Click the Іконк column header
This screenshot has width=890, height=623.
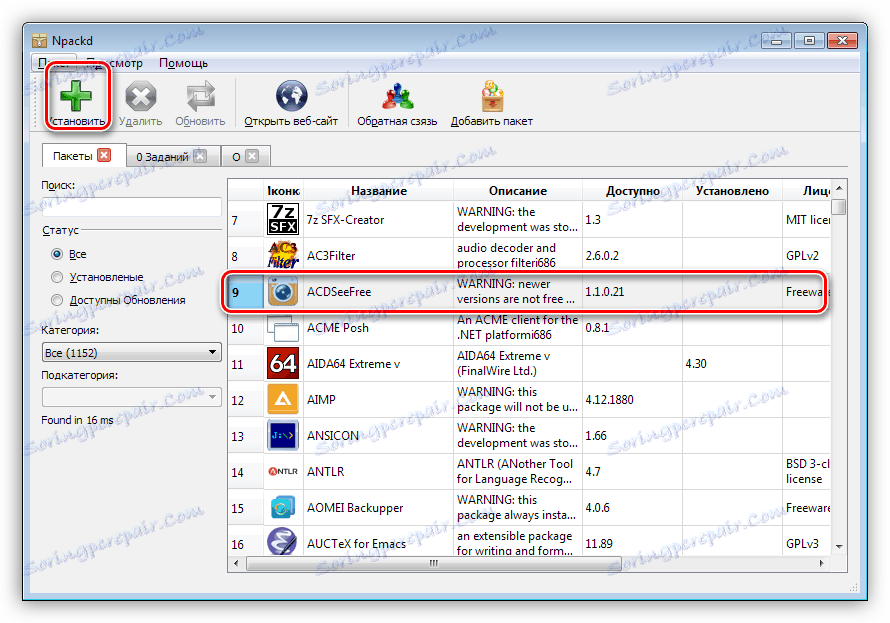click(x=283, y=191)
